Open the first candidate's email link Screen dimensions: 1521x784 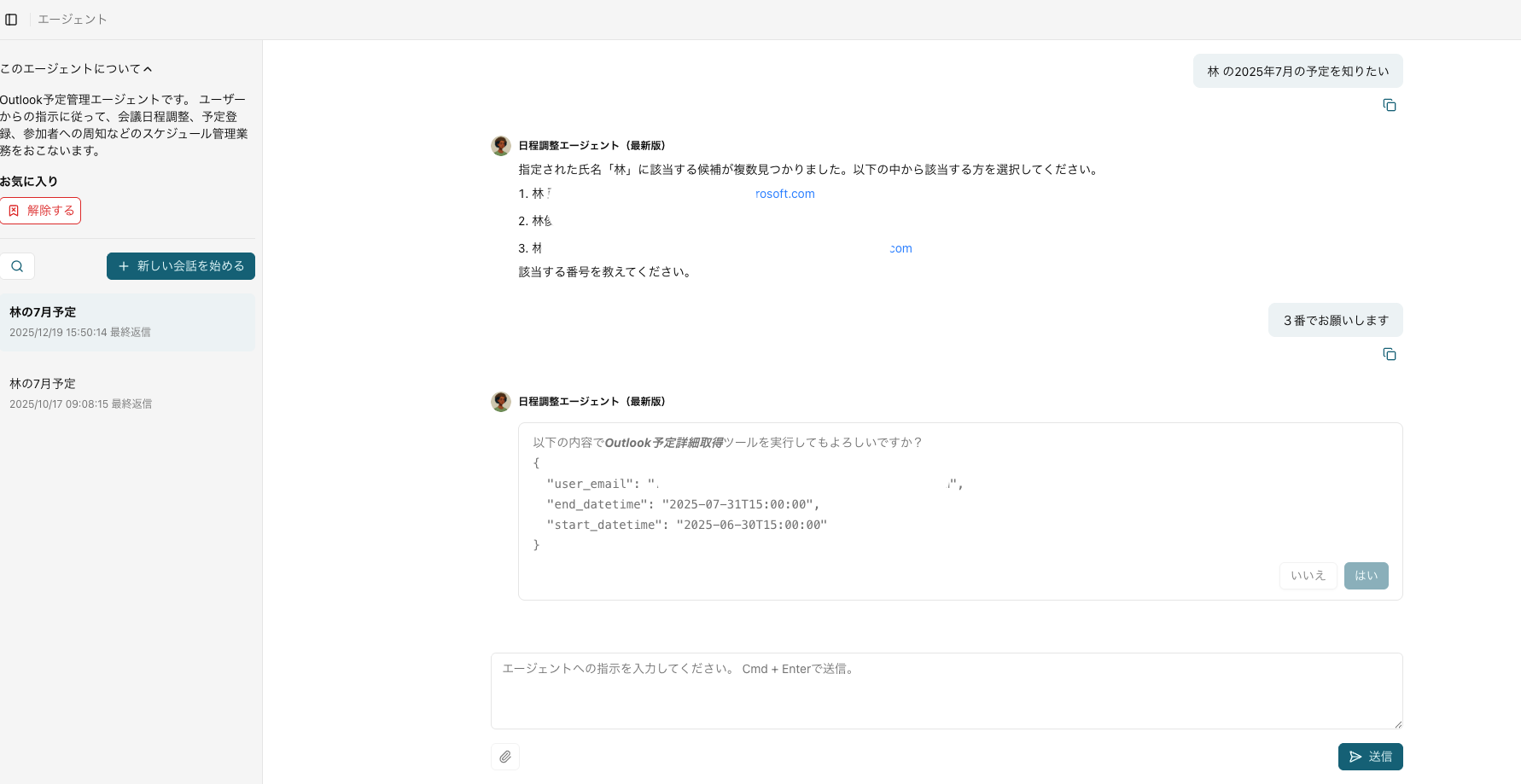(784, 194)
